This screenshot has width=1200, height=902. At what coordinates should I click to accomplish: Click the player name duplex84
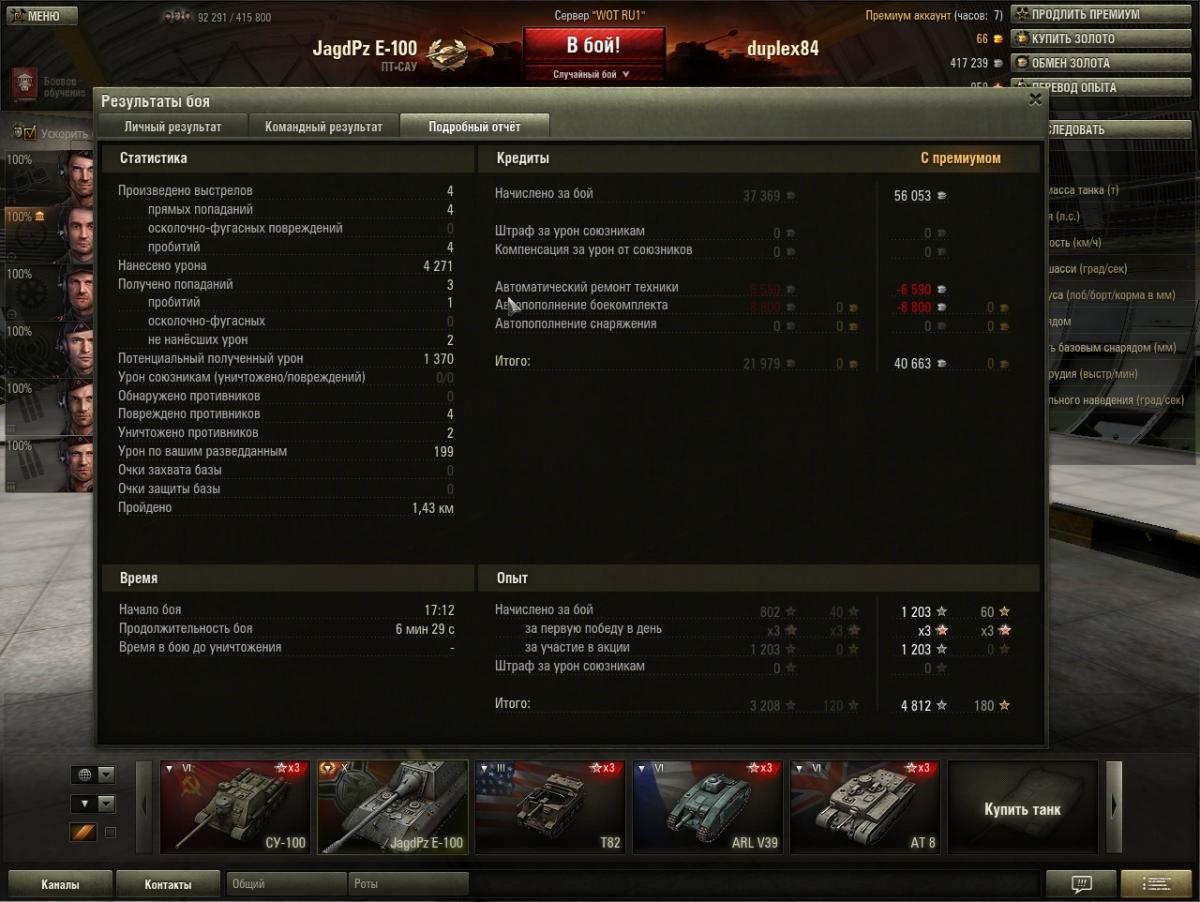[783, 48]
